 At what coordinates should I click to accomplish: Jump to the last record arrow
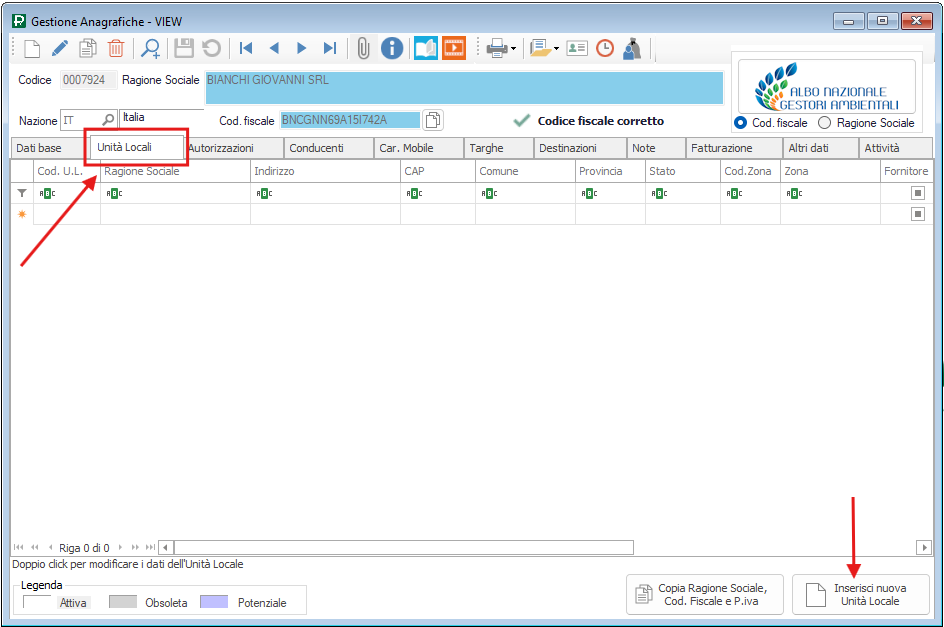[x=329, y=48]
